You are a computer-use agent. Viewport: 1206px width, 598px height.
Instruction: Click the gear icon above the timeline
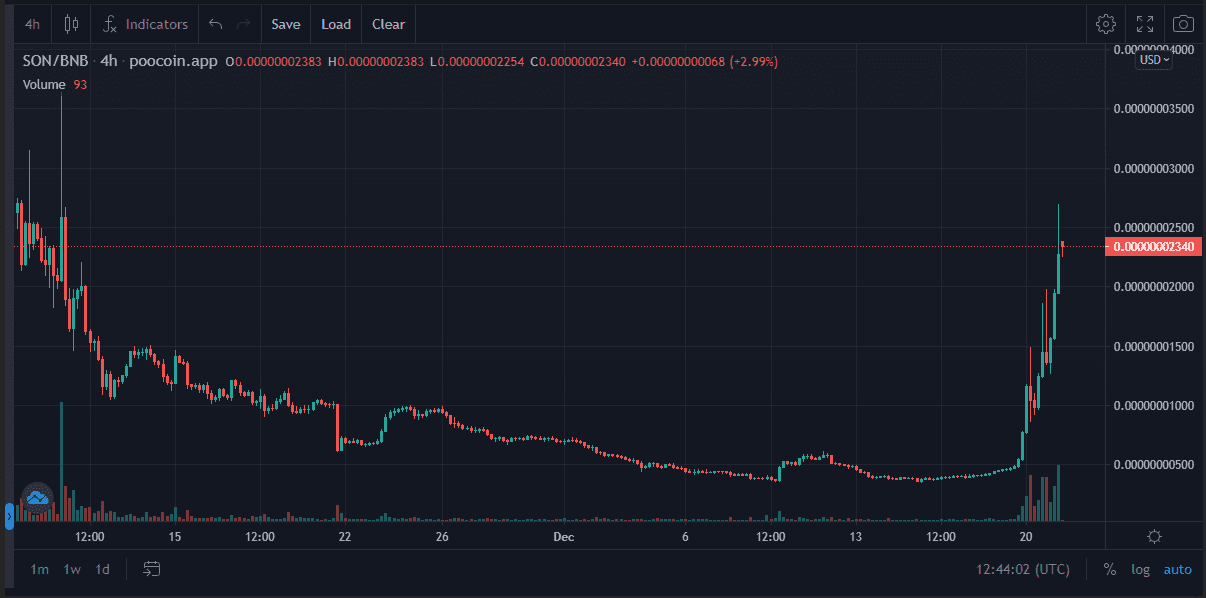click(x=1154, y=537)
